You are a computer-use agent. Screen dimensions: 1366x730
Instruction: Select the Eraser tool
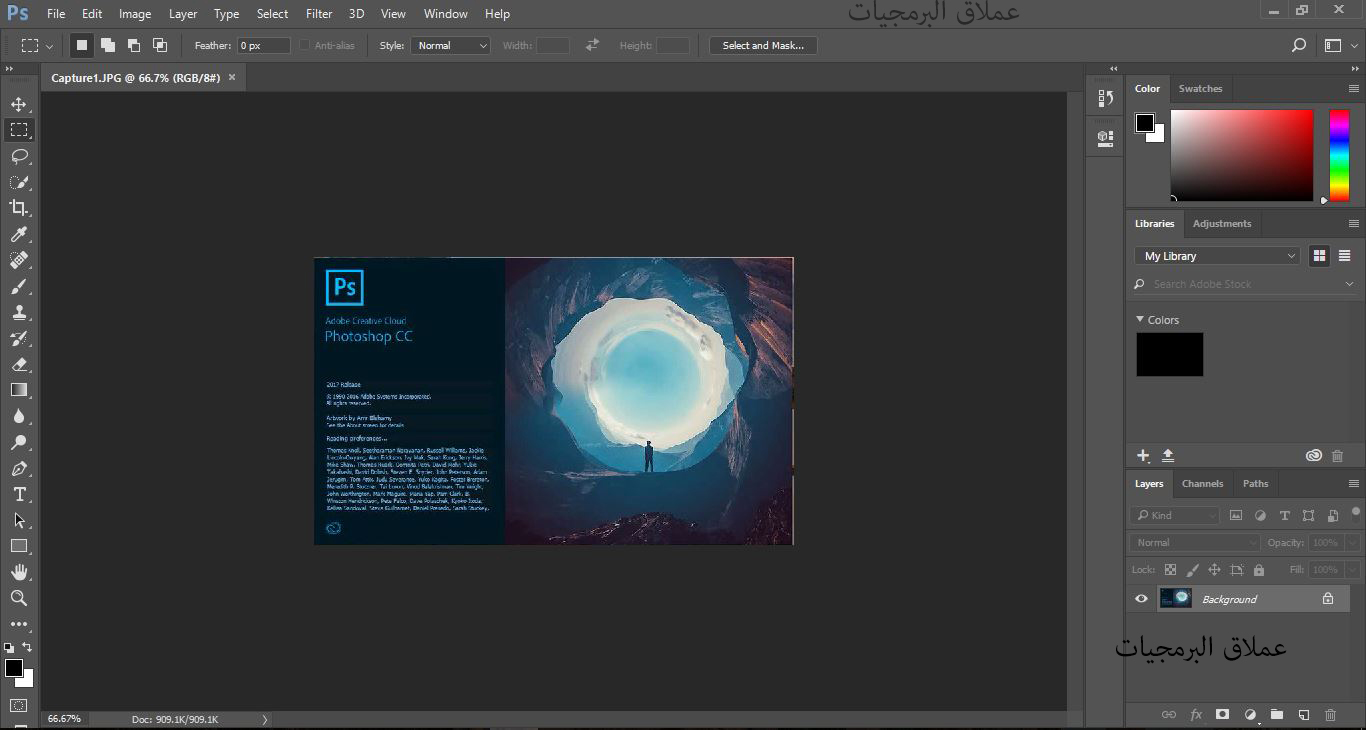19,364
